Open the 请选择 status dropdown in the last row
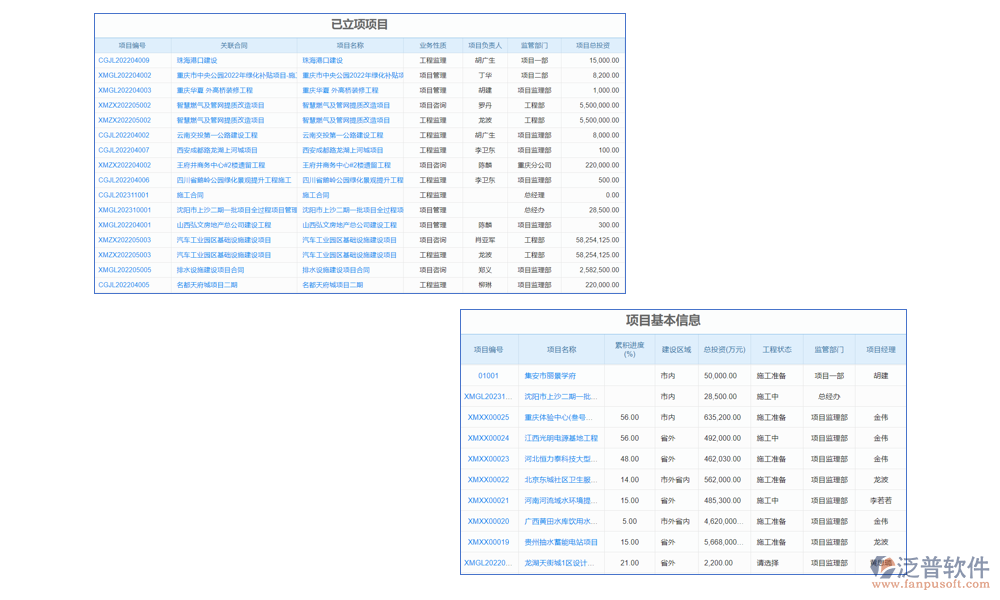Screen dimensions: 1000x600 click(768, 563)
